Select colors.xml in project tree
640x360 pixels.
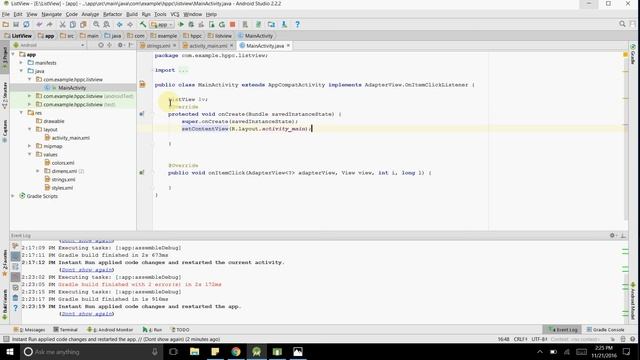[x=62, y=162]
